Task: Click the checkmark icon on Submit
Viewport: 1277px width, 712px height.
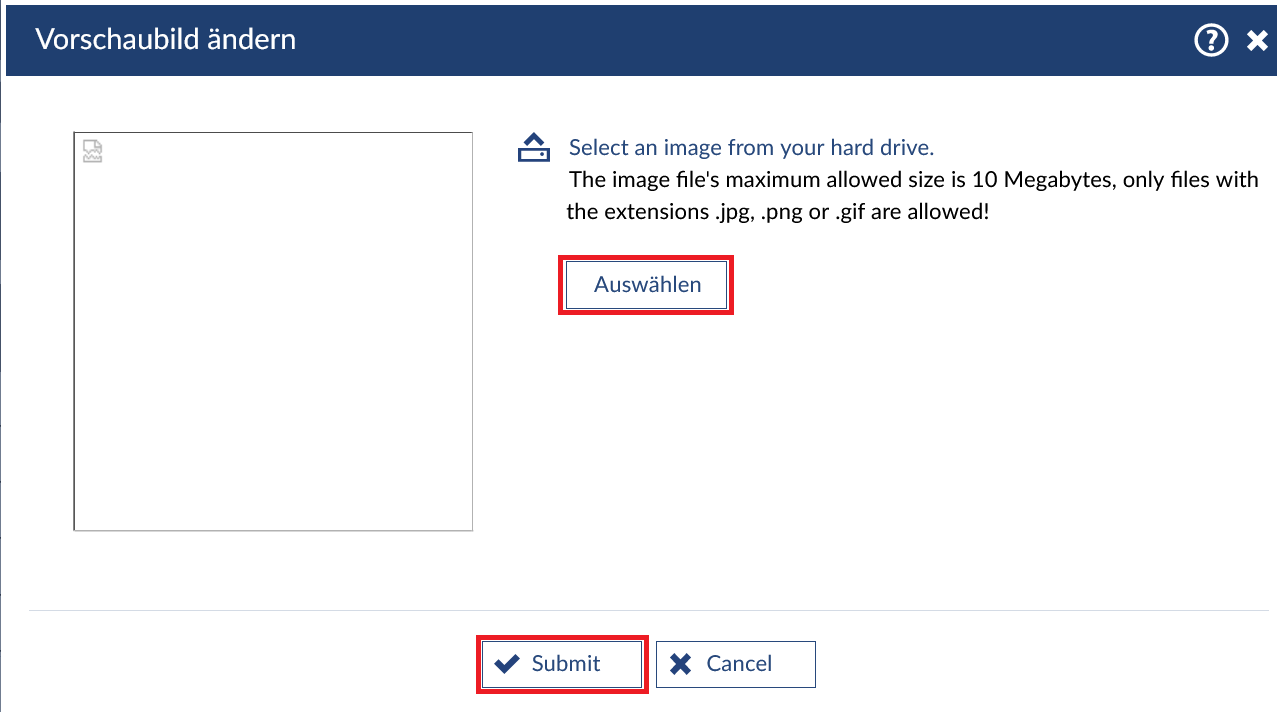Action: coord(507,664)
